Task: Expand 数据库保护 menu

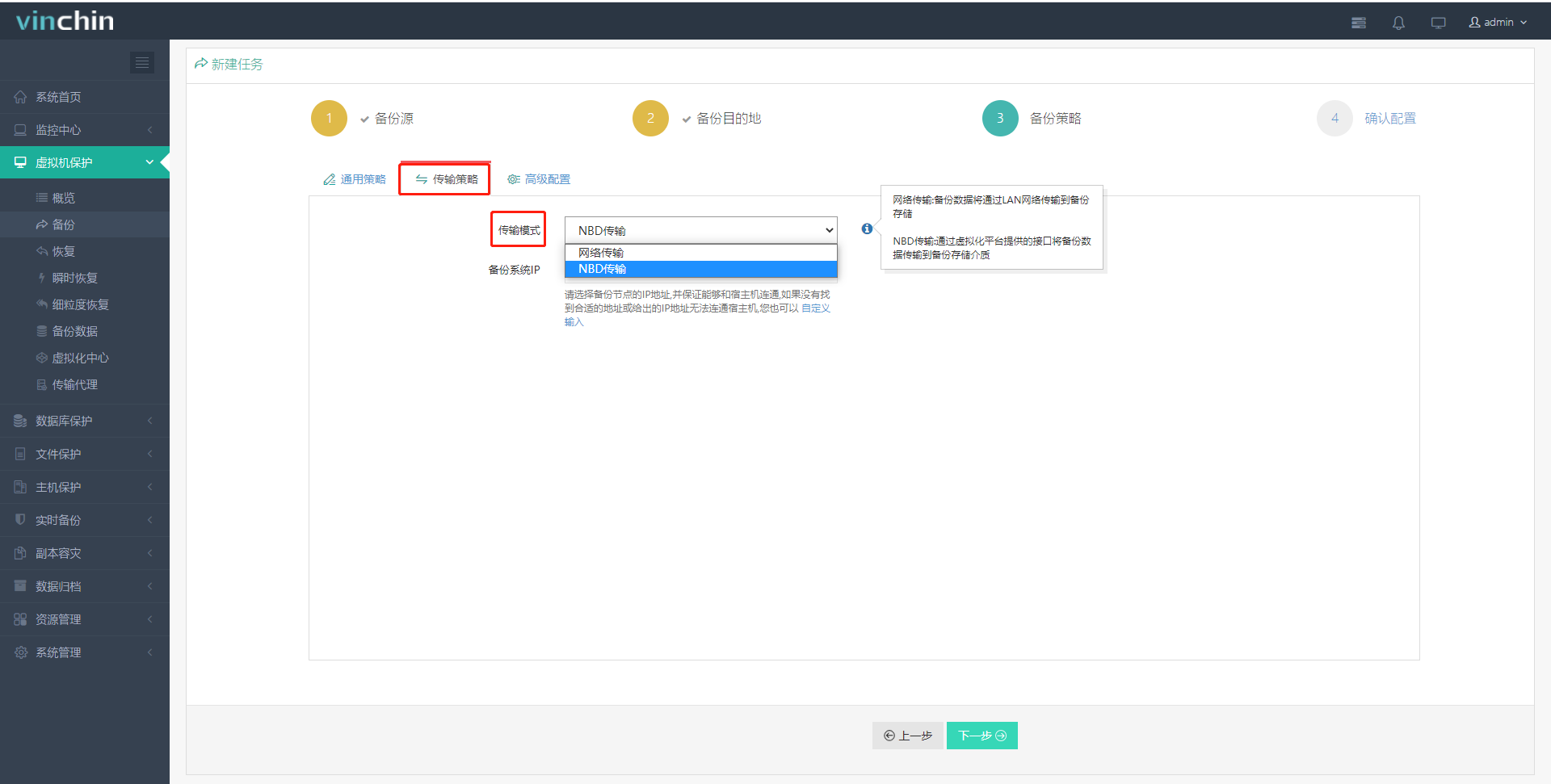Action: [x=85, y=421]
